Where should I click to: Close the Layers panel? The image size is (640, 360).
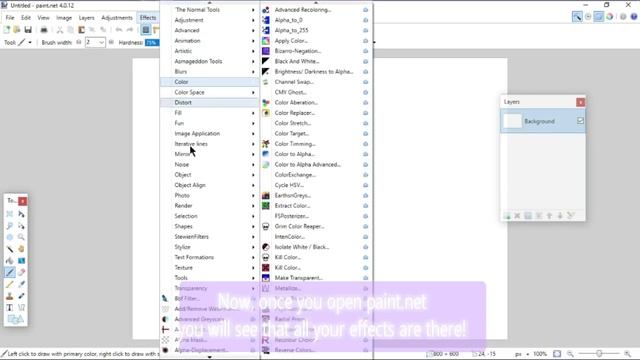580,102
